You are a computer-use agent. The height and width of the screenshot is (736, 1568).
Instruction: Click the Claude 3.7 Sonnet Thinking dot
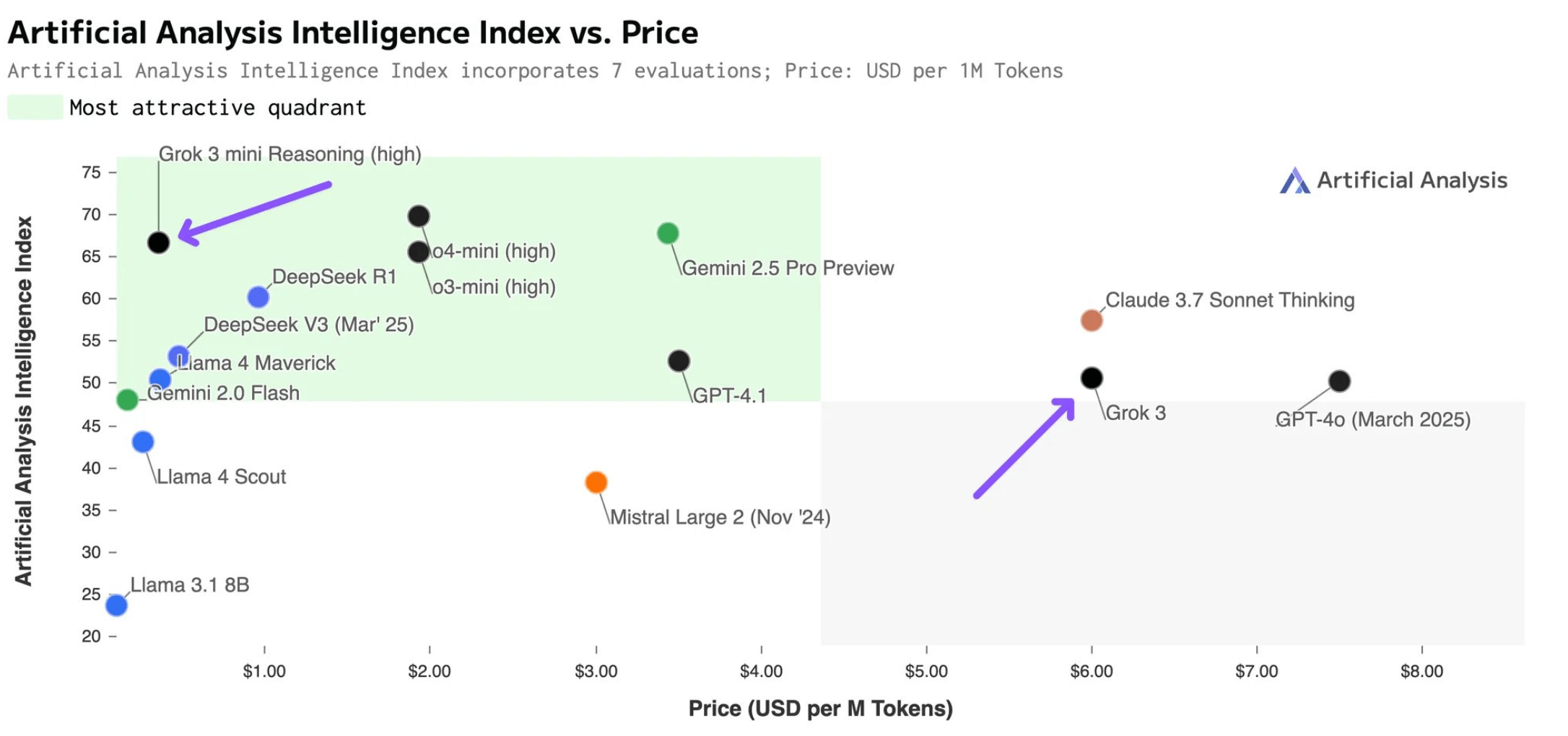pos(1092,320)
